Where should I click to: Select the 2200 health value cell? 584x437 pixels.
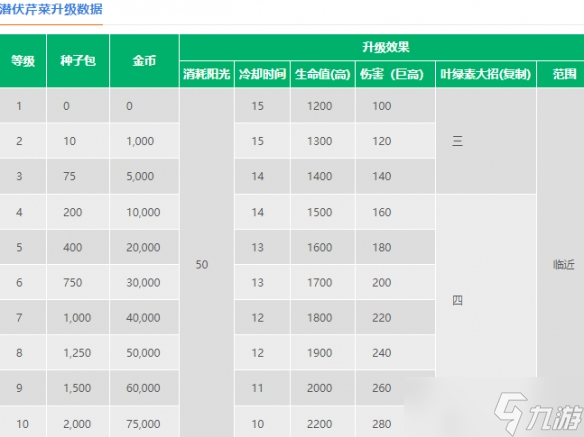(323, 424)
